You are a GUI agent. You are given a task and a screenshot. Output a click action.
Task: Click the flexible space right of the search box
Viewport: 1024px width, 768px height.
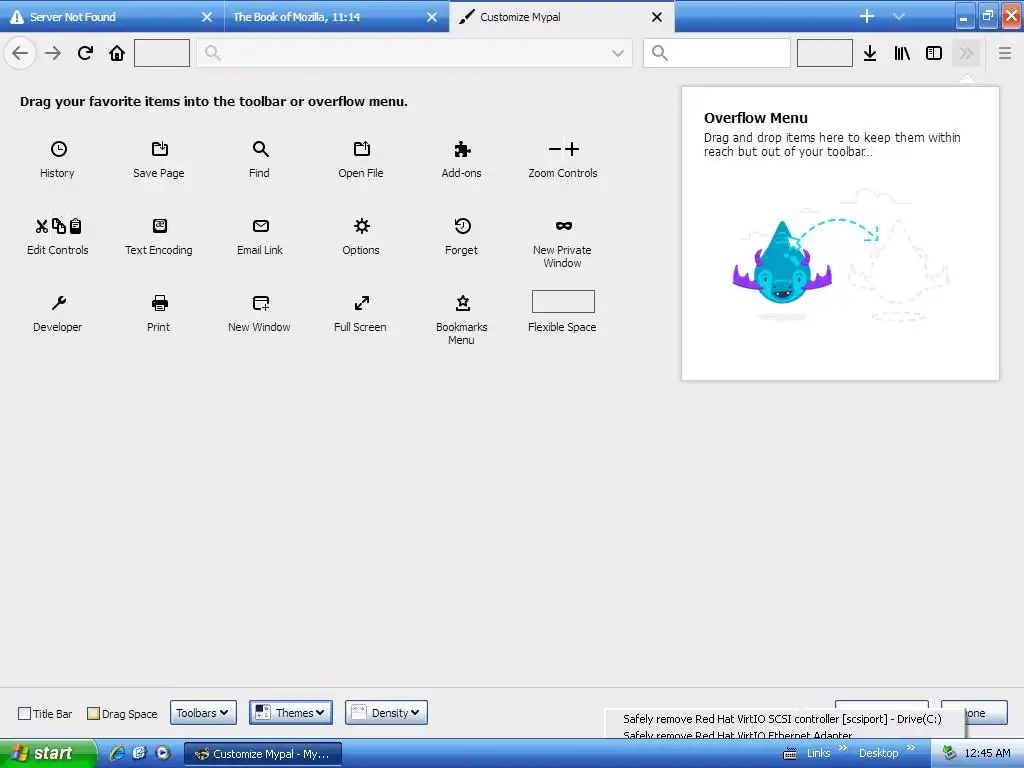(825, 53)
